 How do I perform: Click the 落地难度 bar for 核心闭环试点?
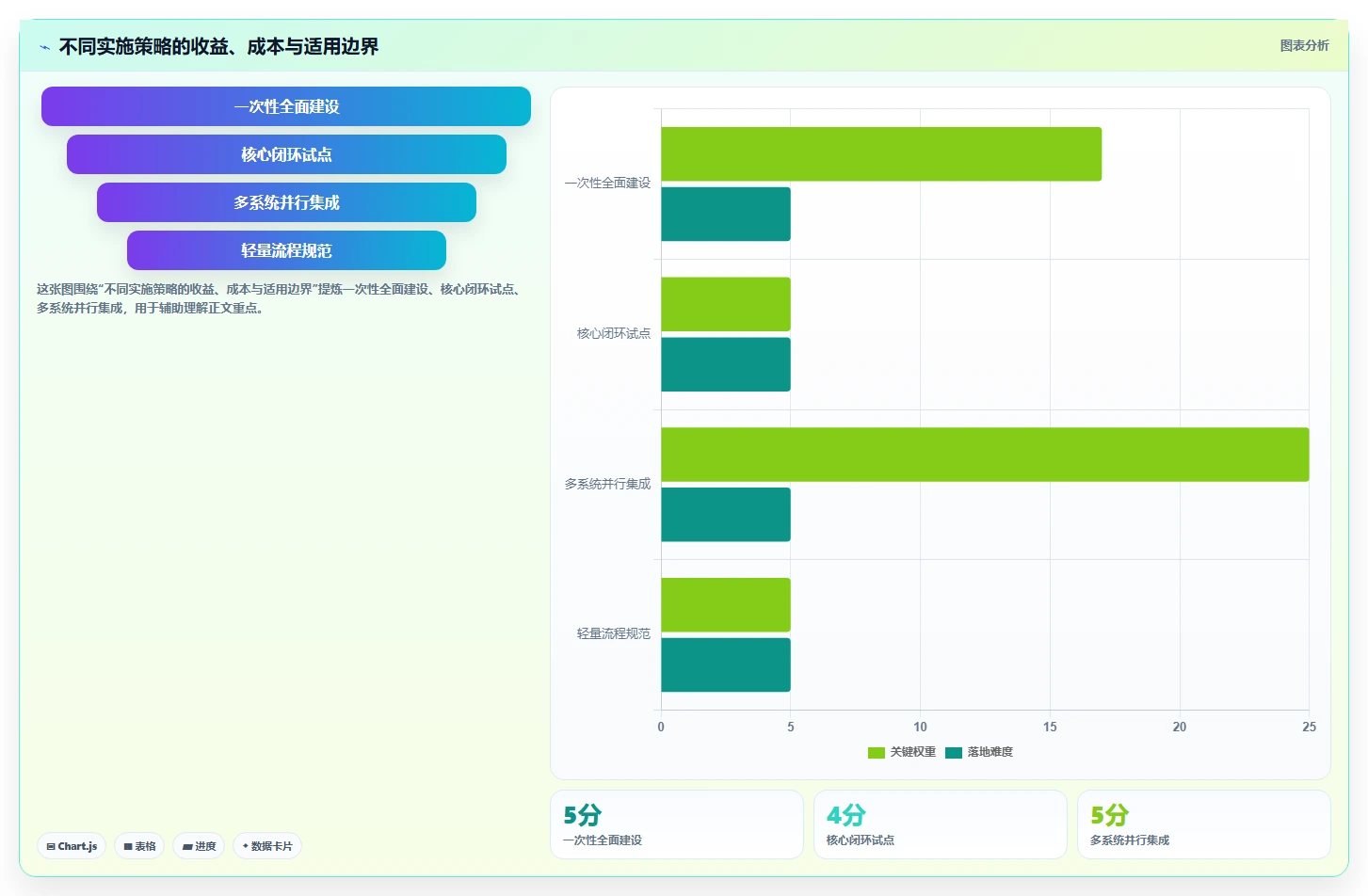[726, 364]
